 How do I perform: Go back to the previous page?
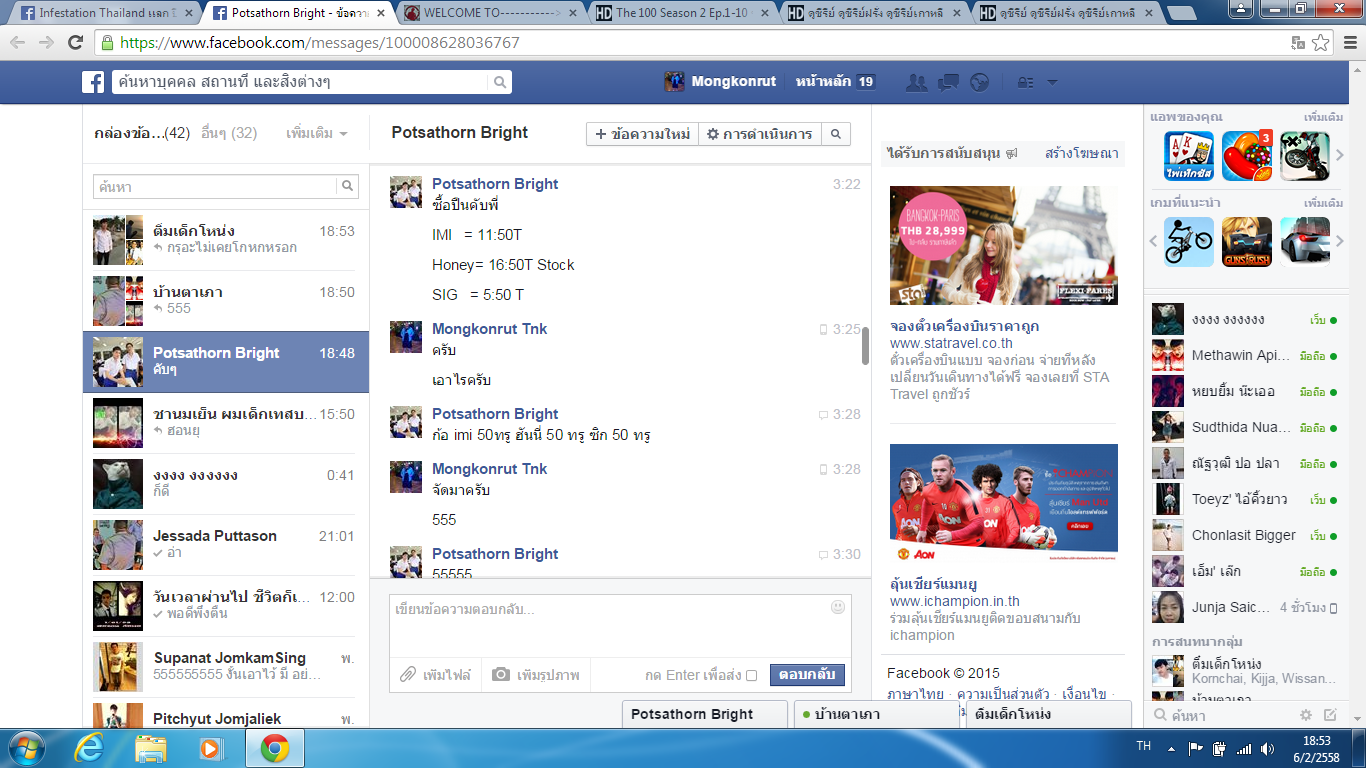19,43
